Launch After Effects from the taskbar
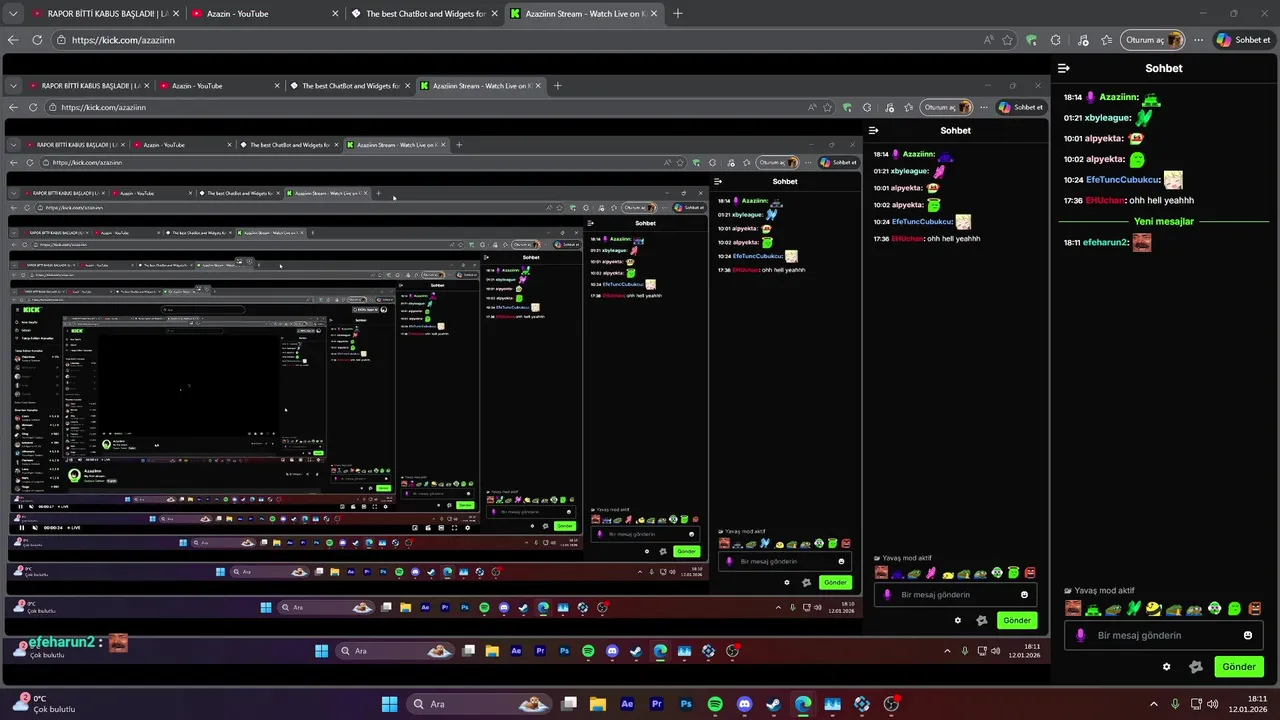The image size is (1280, 720). 627,704
